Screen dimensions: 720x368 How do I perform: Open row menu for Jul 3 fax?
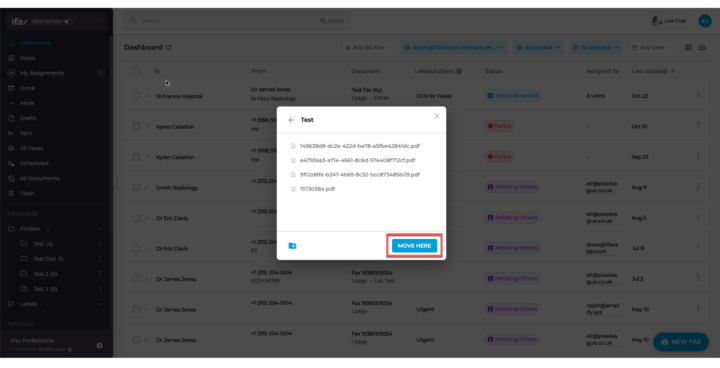[698, 277]
